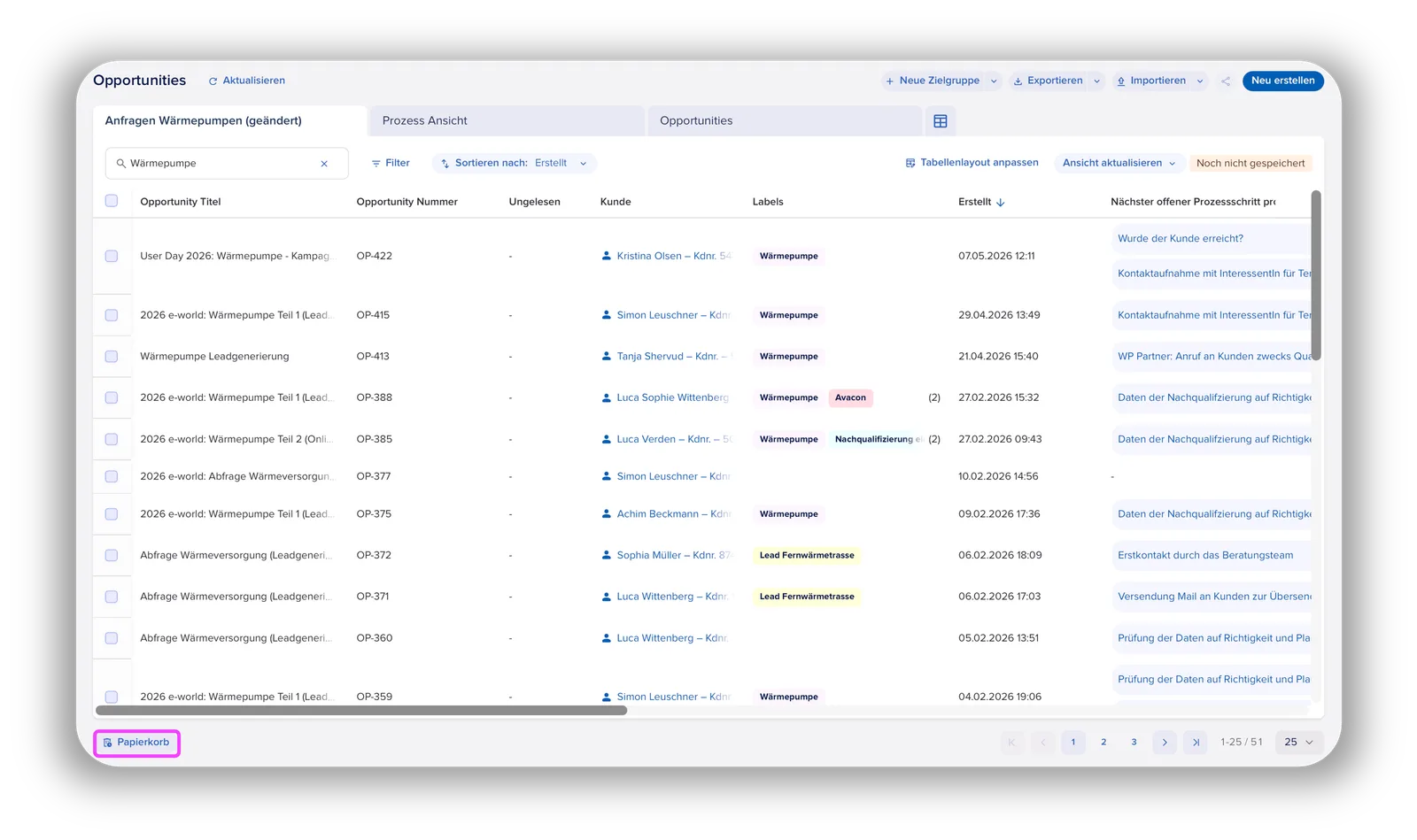Click the horizontal table scrollbar
Image resolution: width=1417 pixels, height=840 pixels.
pyautogui.click(x=361, y=711)
